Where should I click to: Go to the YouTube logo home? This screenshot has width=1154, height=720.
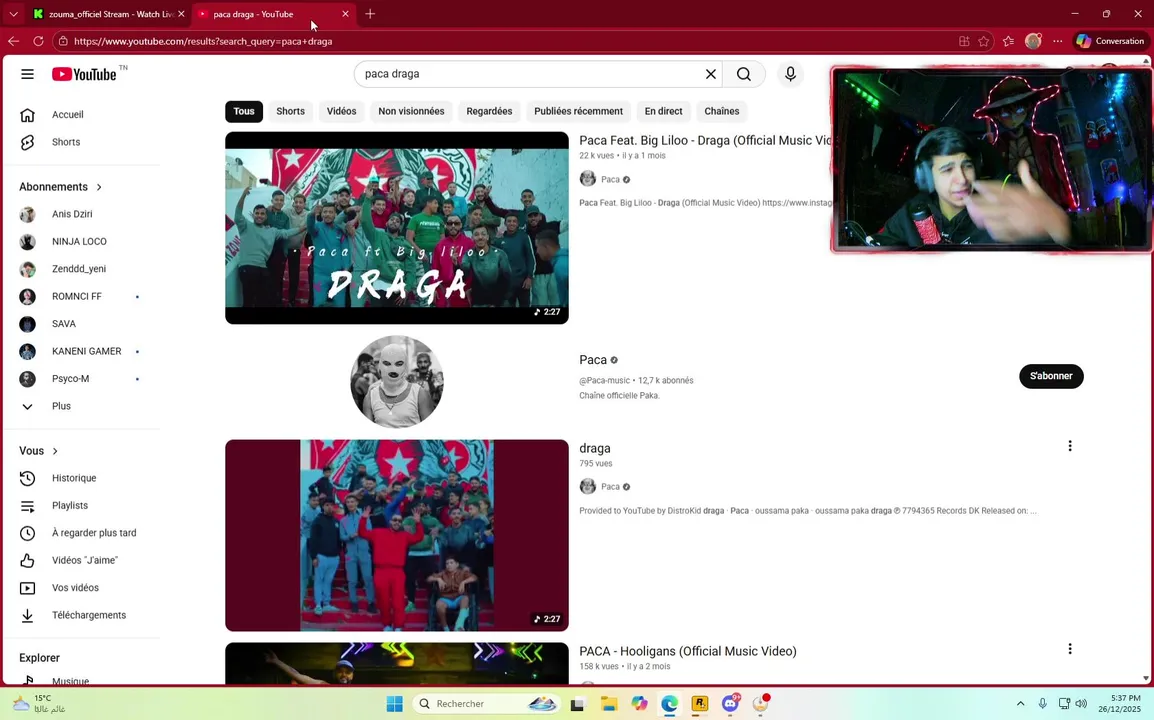click(x=84, y=74)
